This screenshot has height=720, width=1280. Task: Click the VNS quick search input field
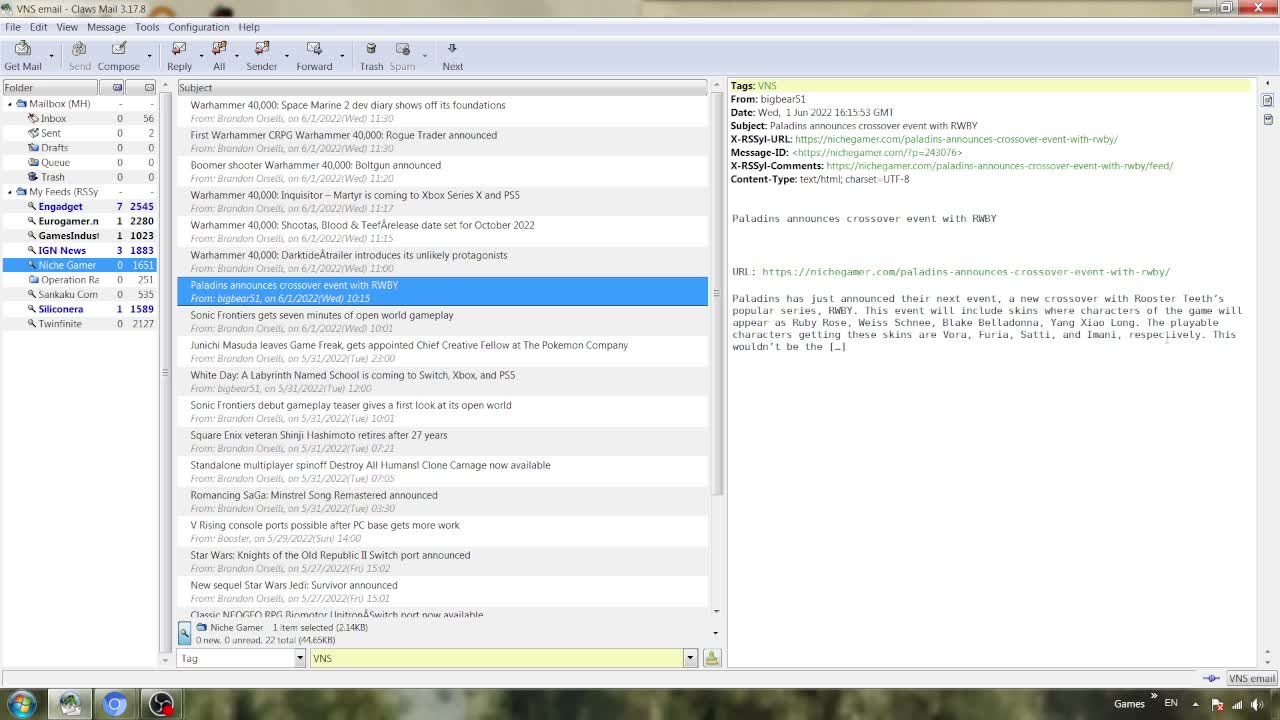point(497,658)
